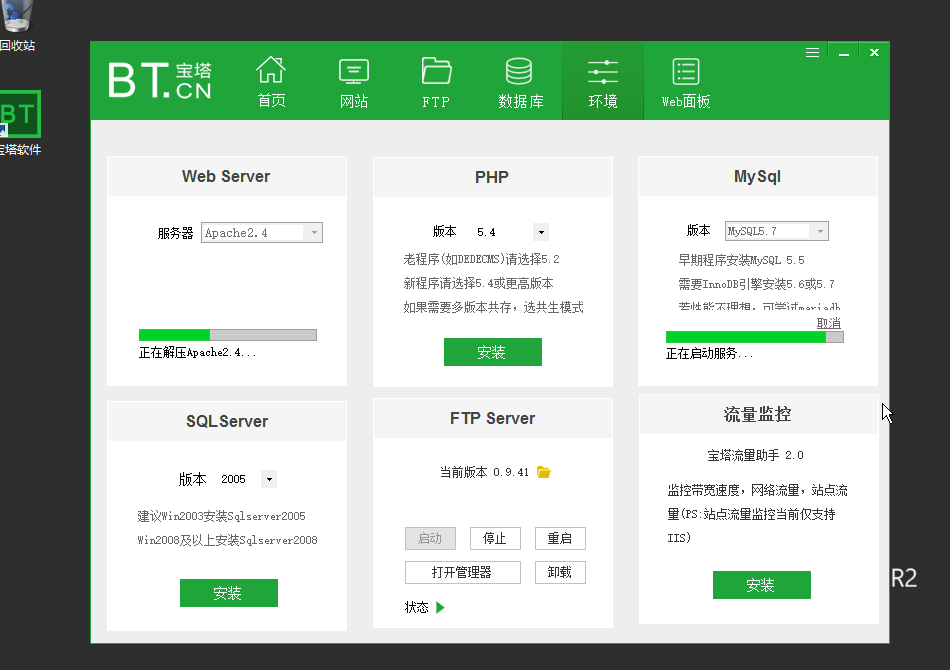This screenshot has height=670, width=950.
Task: Switch to the FTP tab label
Action: [436, 102]
